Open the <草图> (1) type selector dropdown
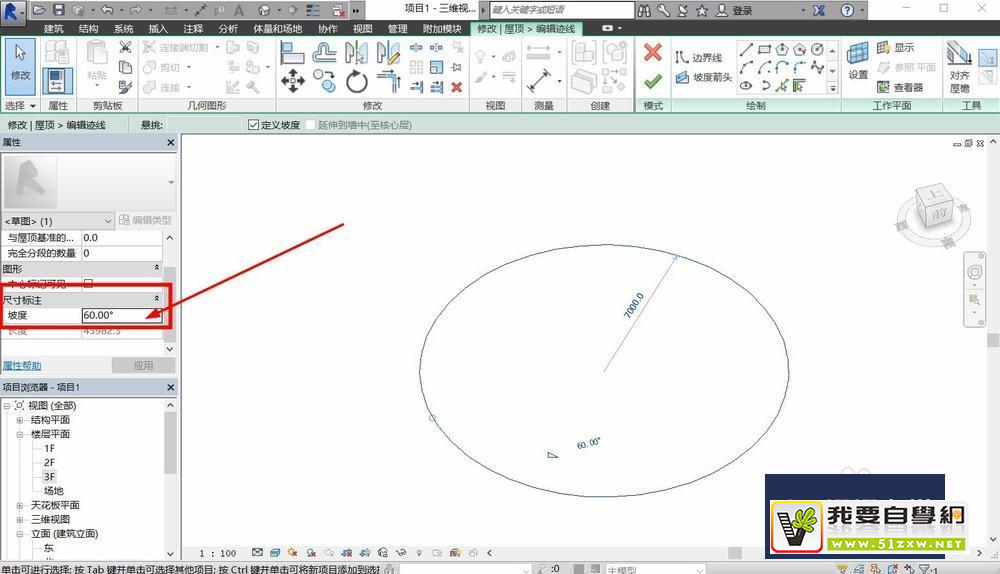The image size is (1000, 574). tap(59, 221)
